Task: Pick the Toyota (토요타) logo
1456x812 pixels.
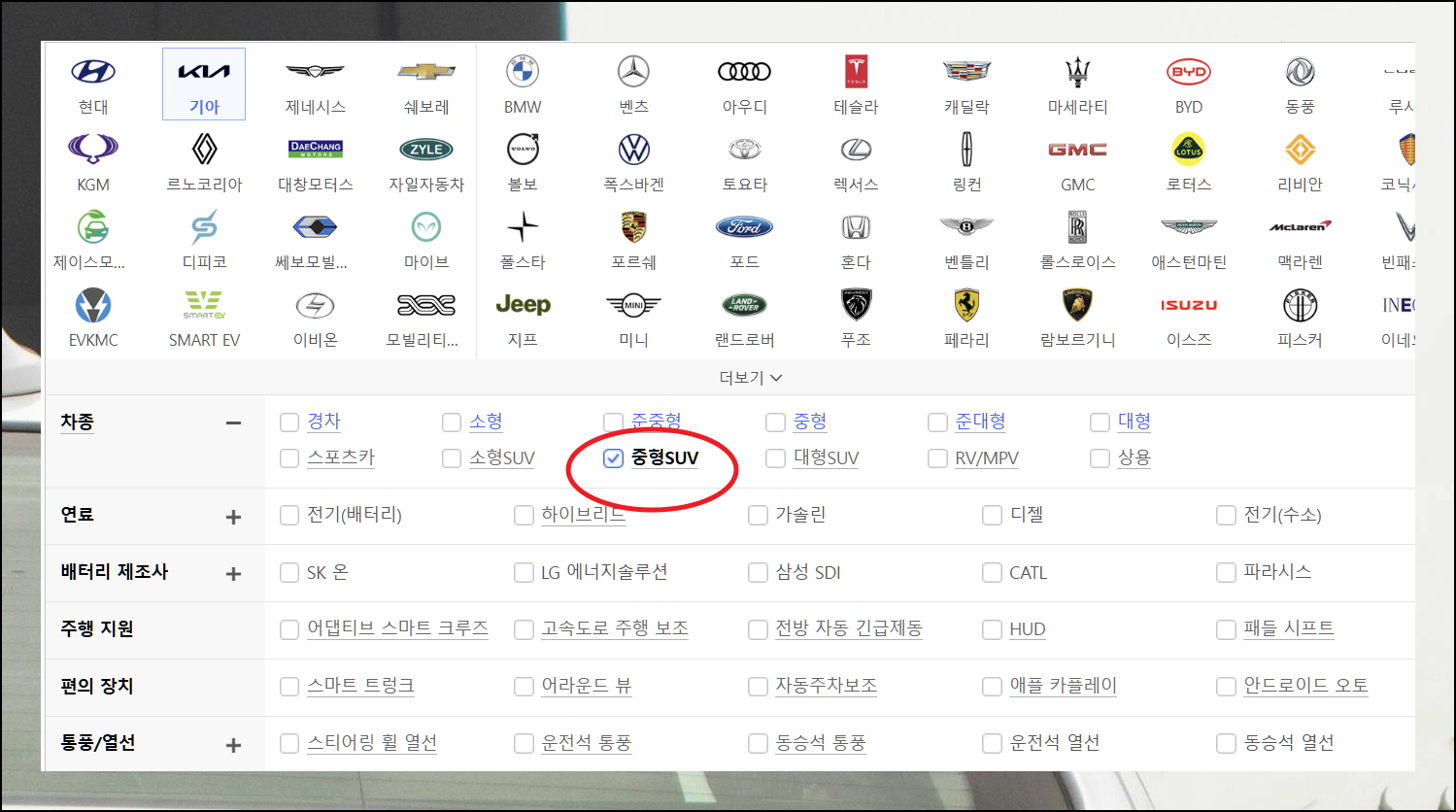Action: pos(745,149)
